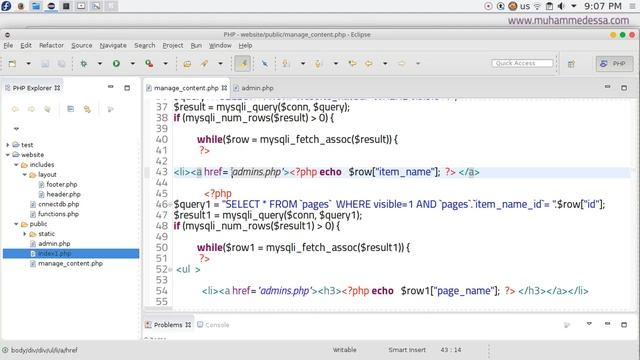
Task: Open PHP Explorer view menu triangle
Action: point(16,129)
